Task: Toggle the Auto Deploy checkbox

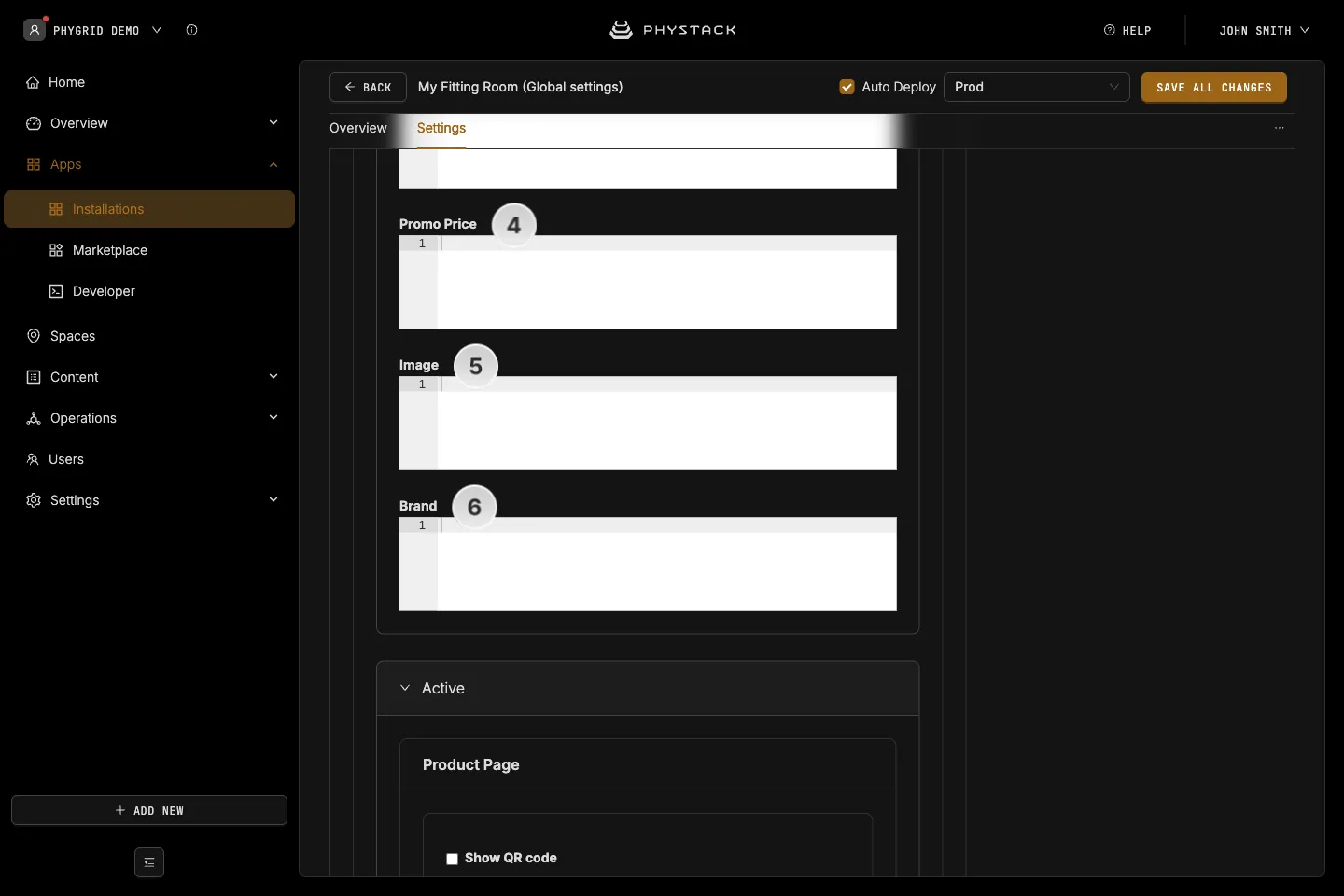Action: (847, 87)
